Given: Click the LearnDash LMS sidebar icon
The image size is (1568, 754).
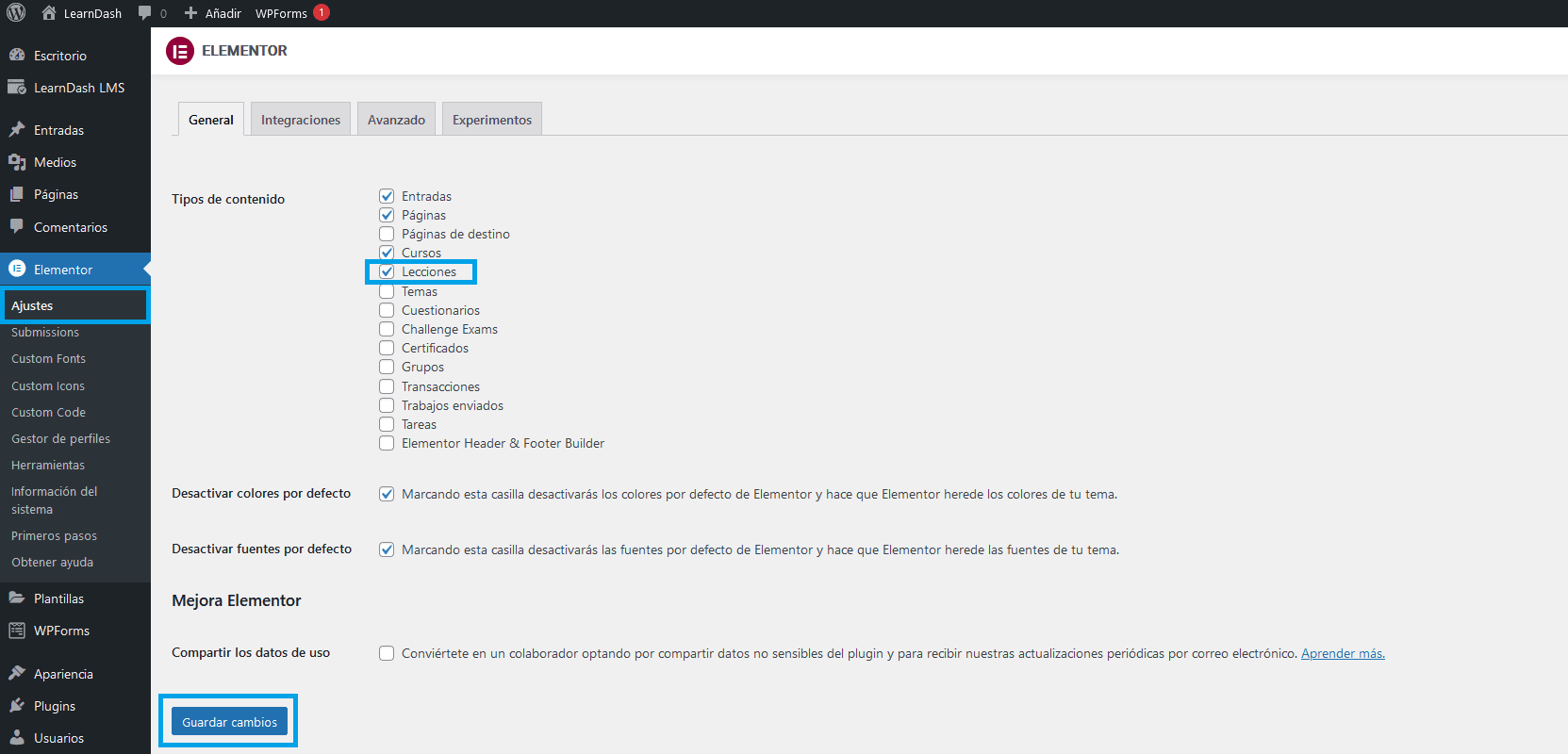Looking at the screenshot, I should coord(17,88).
